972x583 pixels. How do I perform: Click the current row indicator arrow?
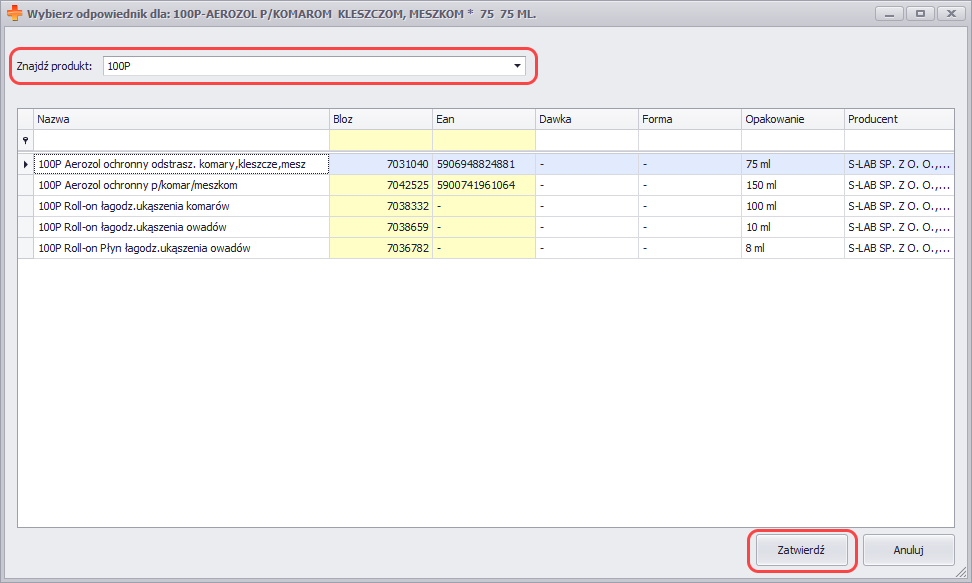25,164
